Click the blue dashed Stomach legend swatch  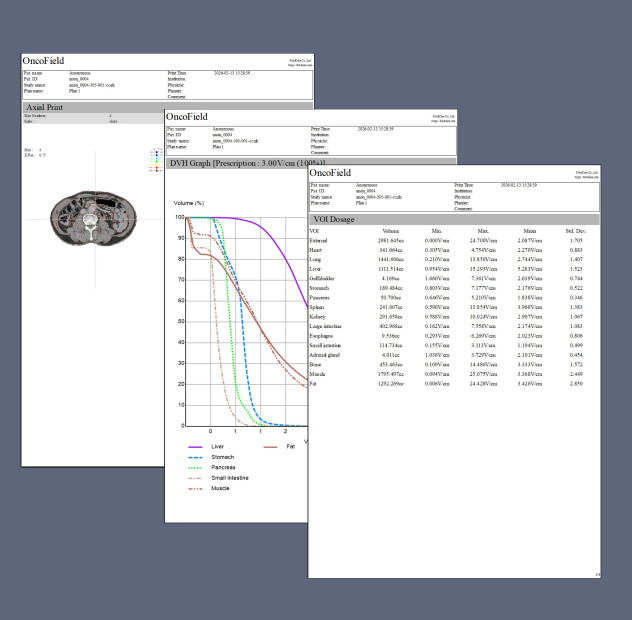195,457
